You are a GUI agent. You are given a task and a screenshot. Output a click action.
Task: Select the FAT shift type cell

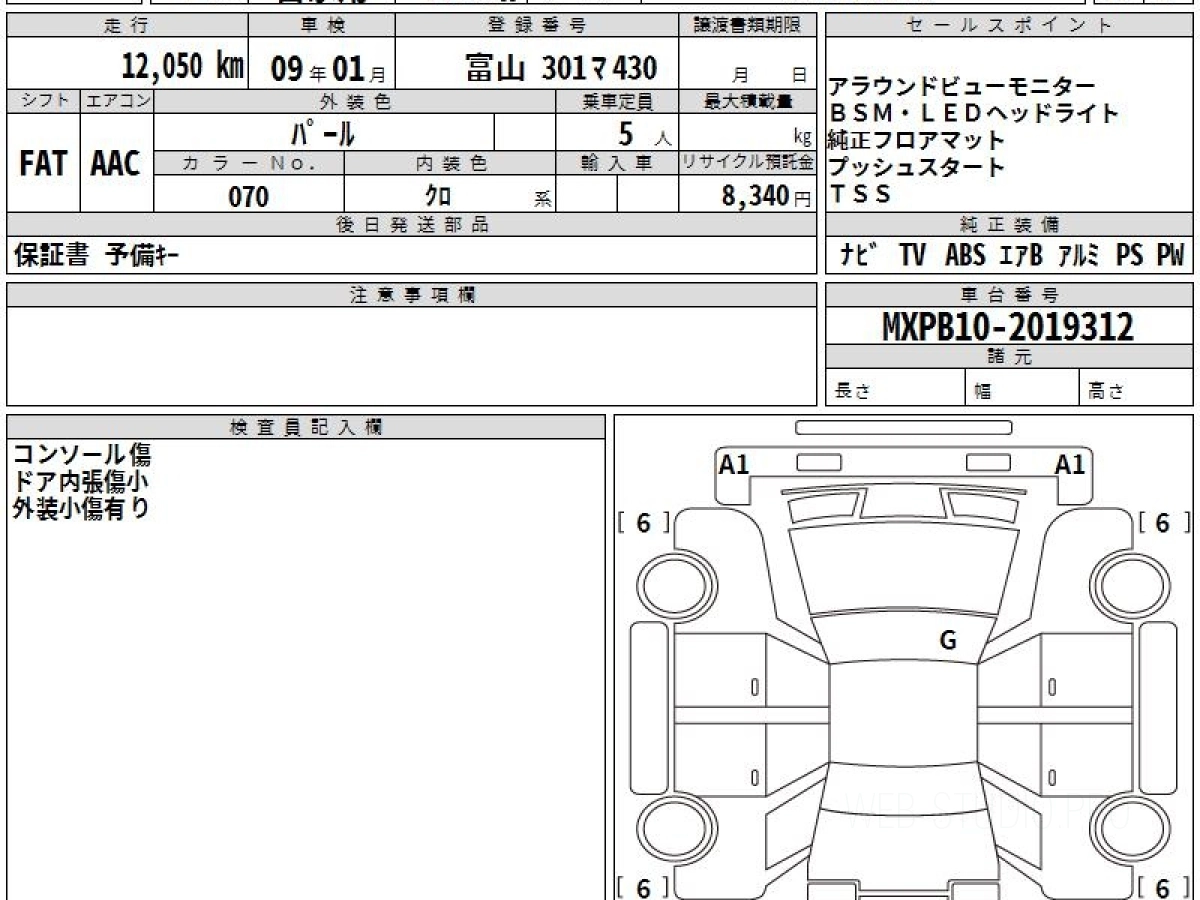click(x=43, y=165)
